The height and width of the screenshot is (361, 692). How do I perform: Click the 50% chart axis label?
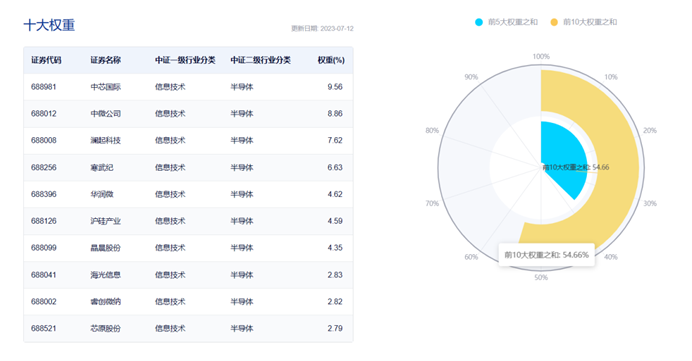[541, 278]
